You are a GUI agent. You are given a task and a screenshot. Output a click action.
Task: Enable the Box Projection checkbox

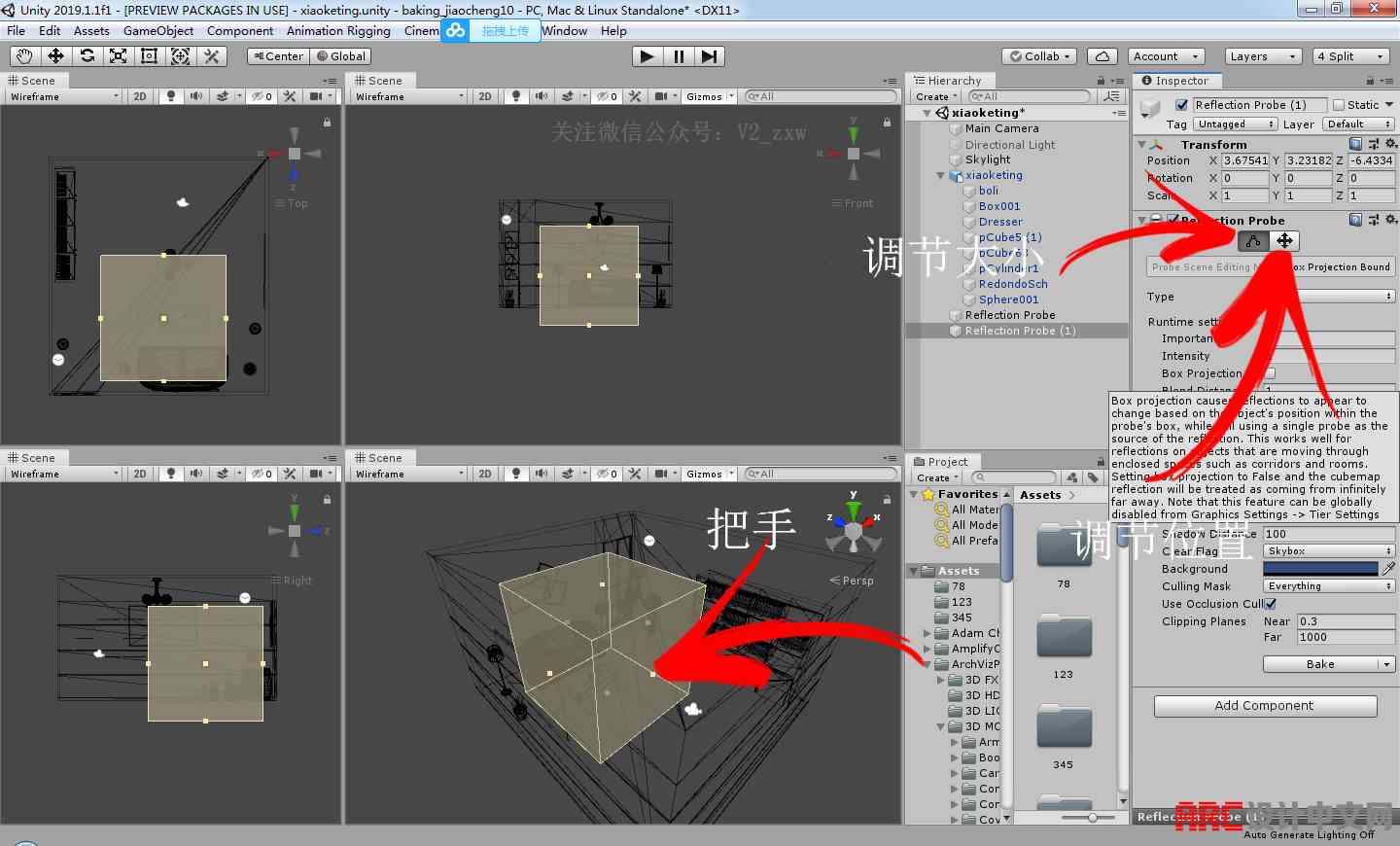pyautogui.click(x=1270, y=373)
